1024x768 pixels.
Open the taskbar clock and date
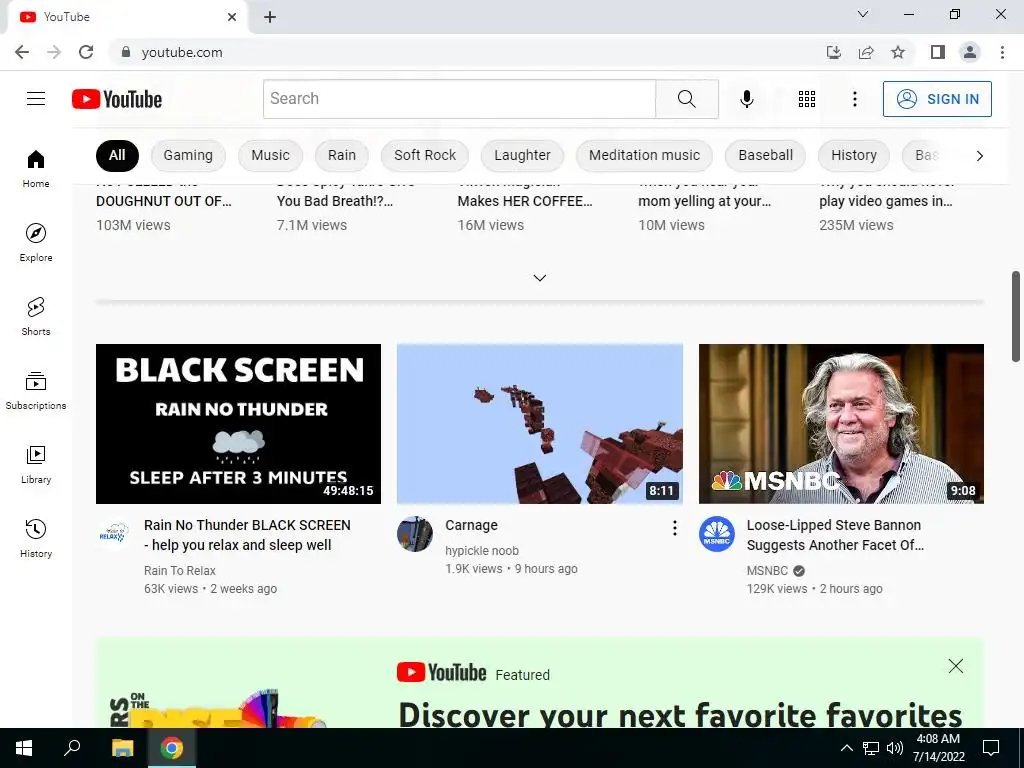[x=938, y=748]
